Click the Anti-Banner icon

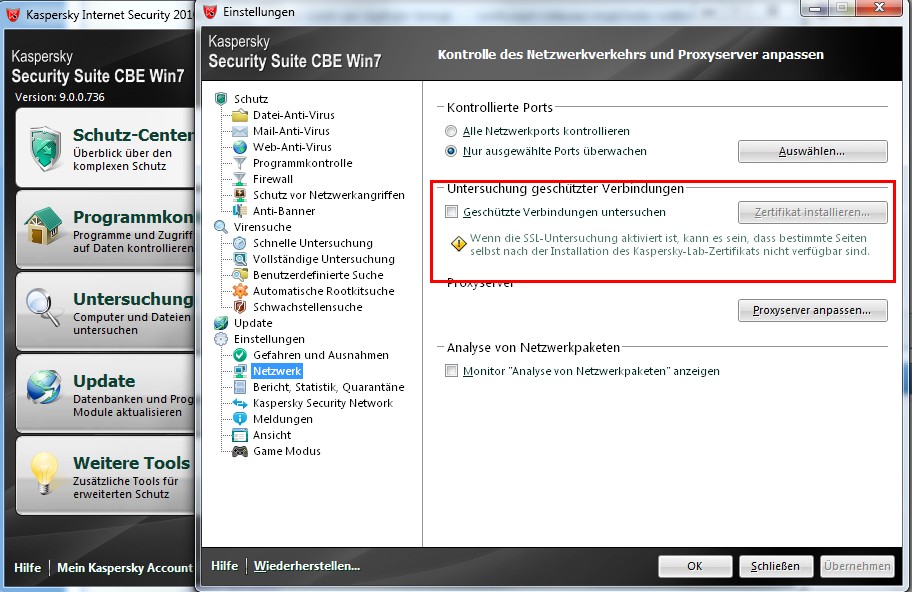click(240, 211)
